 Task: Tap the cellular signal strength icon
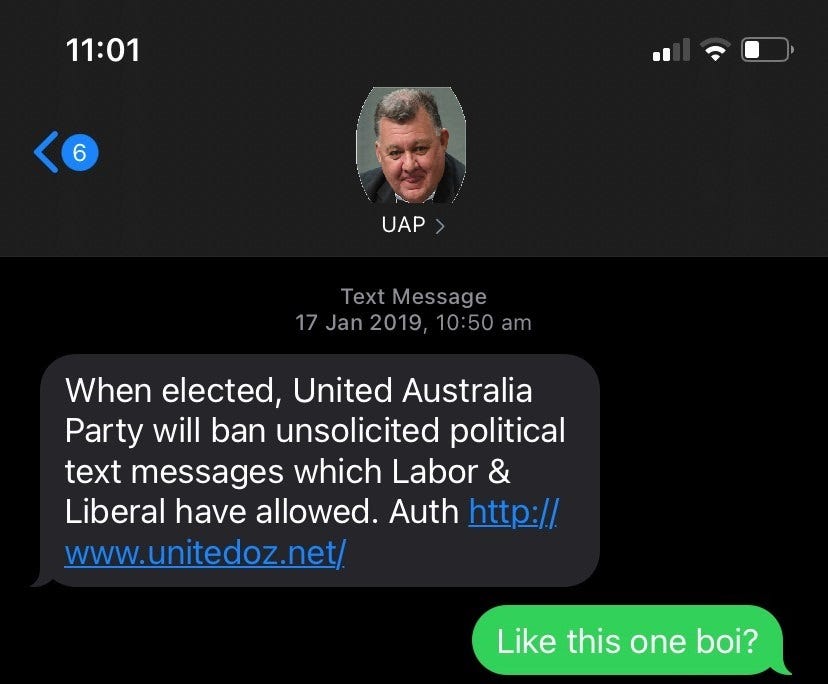coord(671,50)
